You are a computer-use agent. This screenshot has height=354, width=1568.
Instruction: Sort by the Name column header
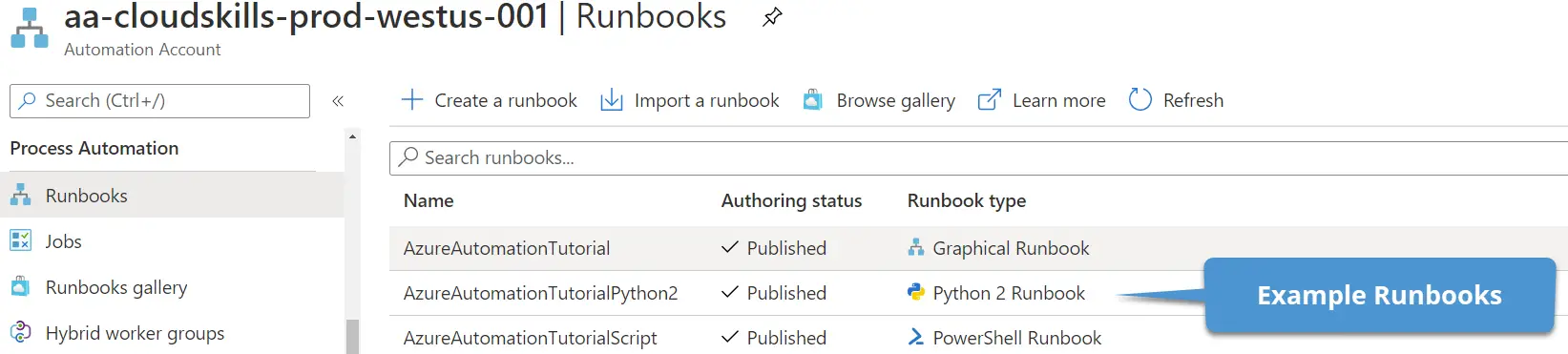429,200
